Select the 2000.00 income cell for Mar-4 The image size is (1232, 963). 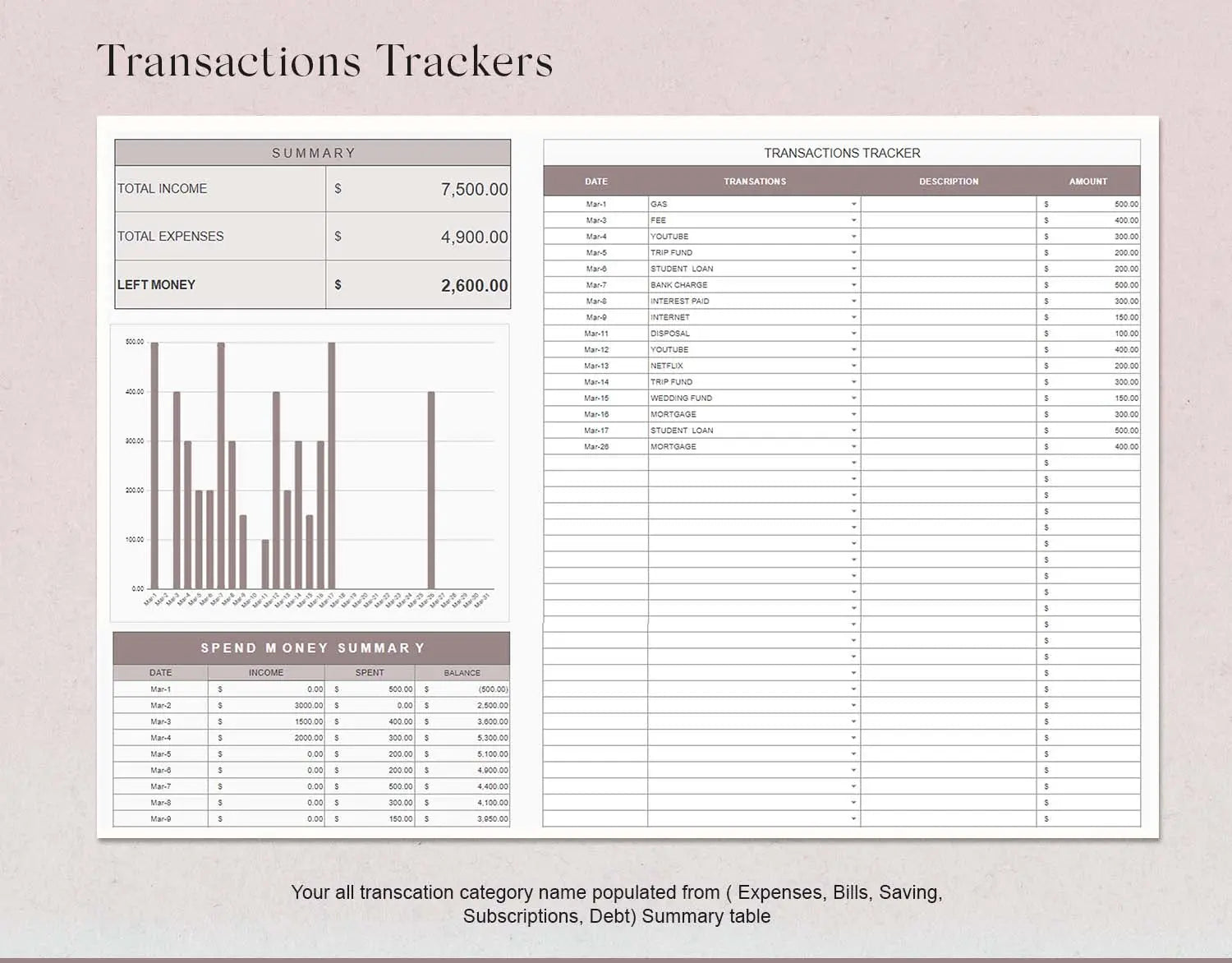click(x=266, y=738)
